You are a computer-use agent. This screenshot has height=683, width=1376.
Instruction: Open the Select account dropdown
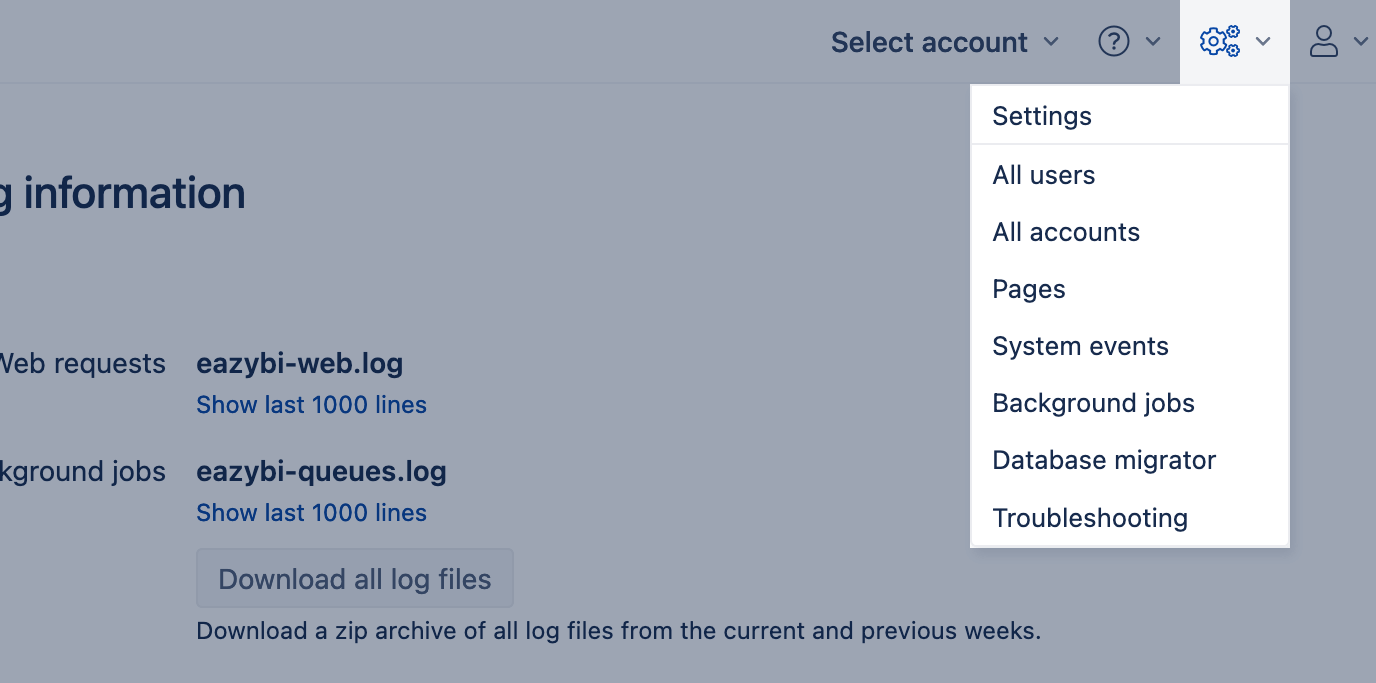(944, 42)
